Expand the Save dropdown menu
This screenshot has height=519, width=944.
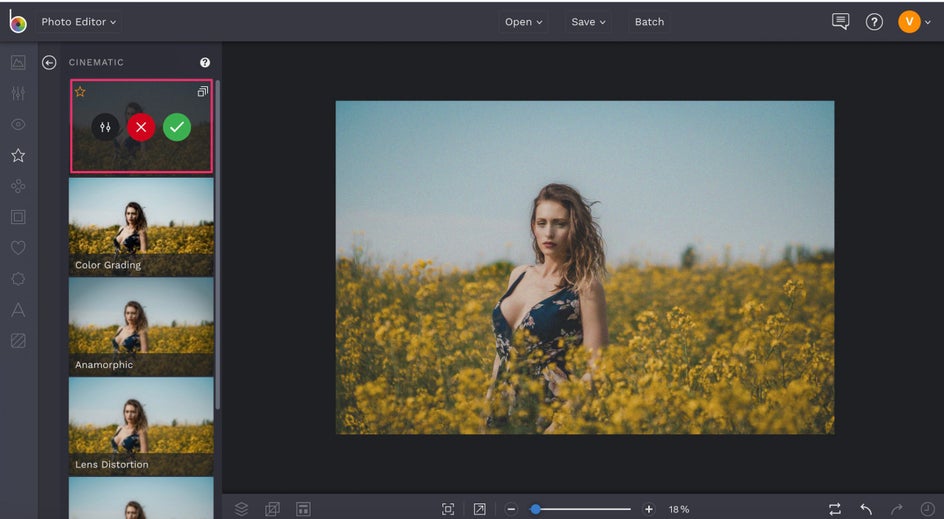pyautogui.click(x=589, y=22)
